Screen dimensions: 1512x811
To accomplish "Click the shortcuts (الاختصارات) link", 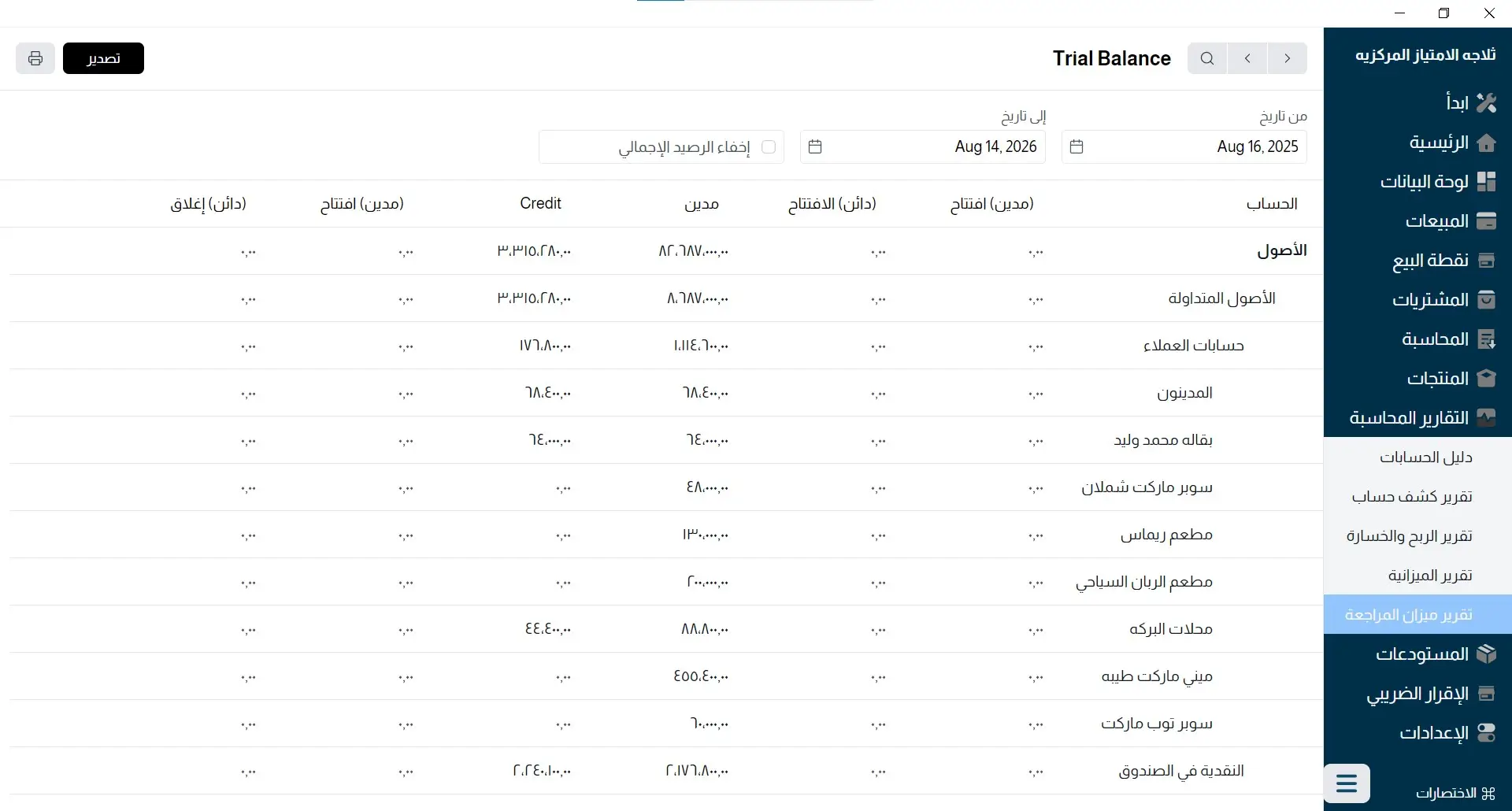I will click(x=1455, y=793).
